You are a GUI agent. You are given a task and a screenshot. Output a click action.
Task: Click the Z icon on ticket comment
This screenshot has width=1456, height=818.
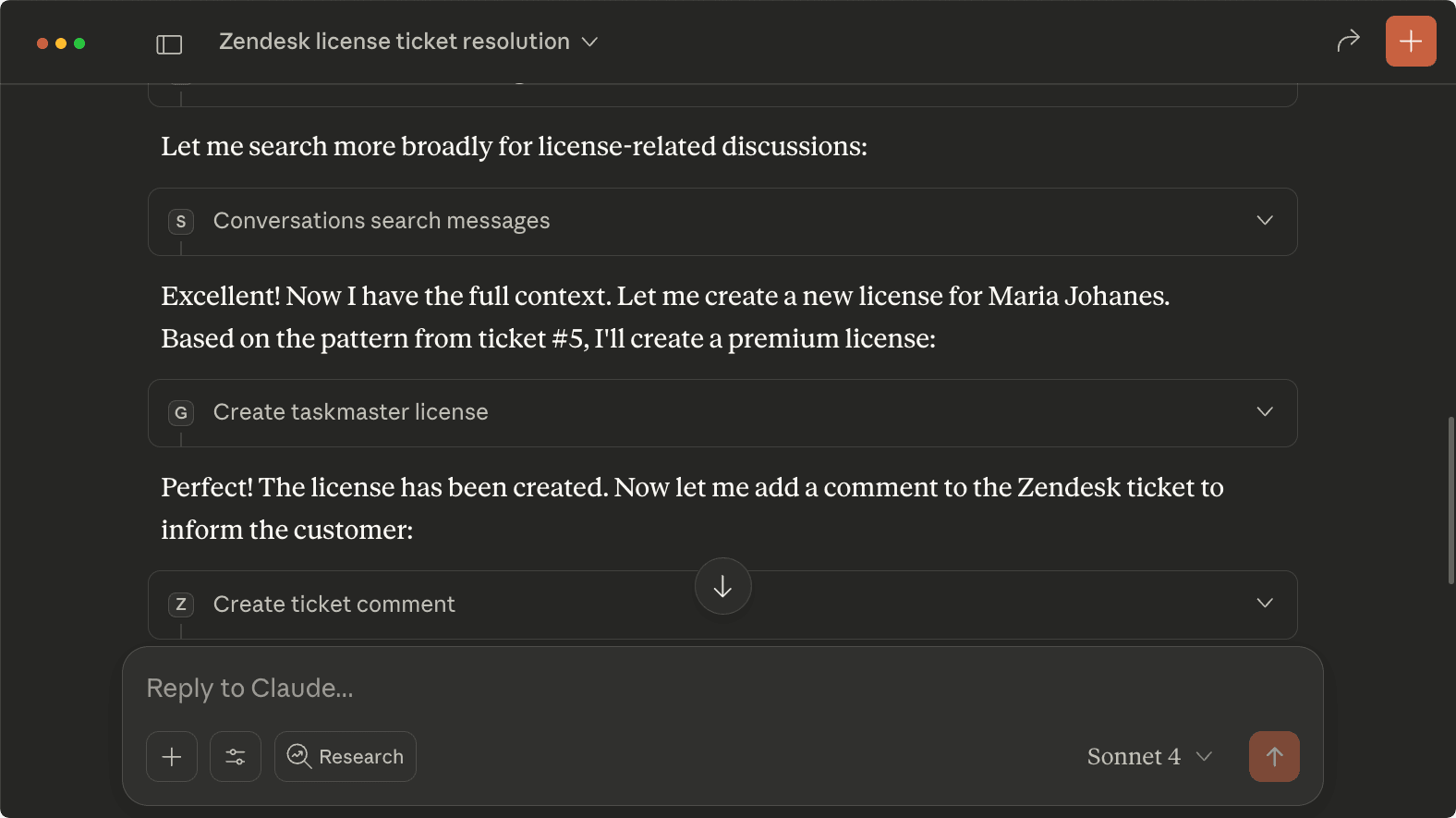[x=181, y=604]
